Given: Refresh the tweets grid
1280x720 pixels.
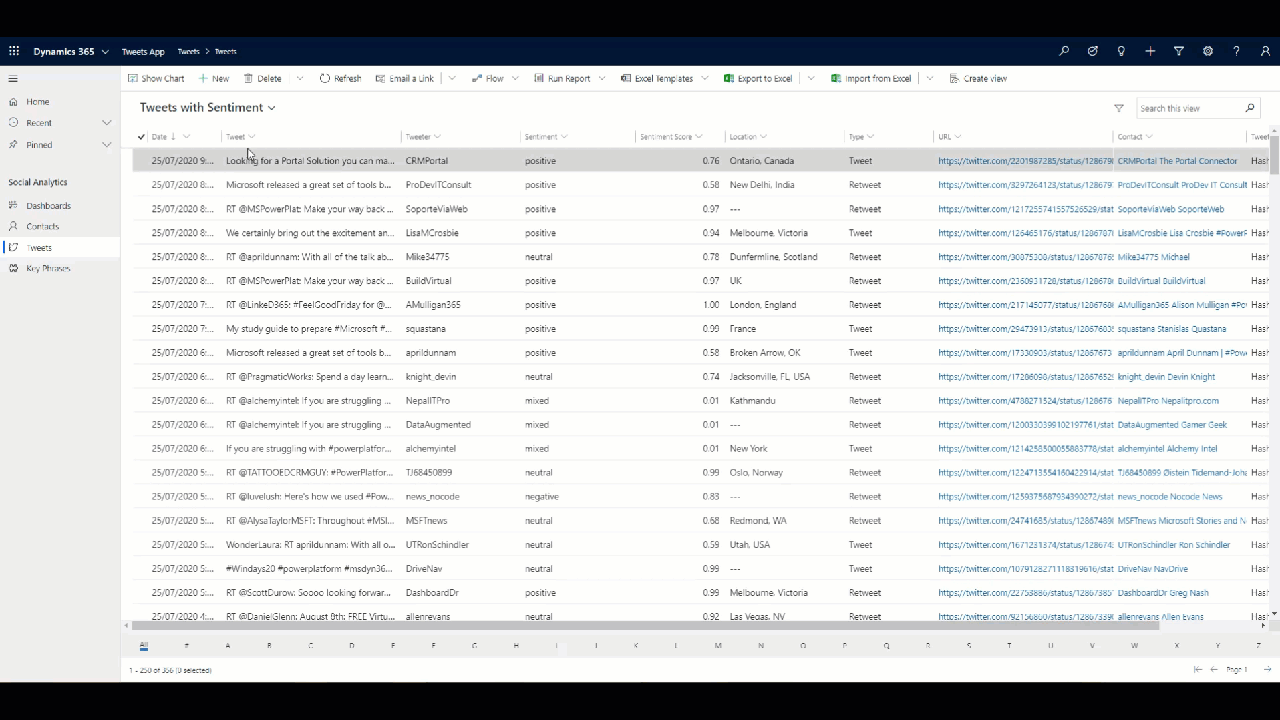Looking at the screenshot, I should click(x=341, y=78).
